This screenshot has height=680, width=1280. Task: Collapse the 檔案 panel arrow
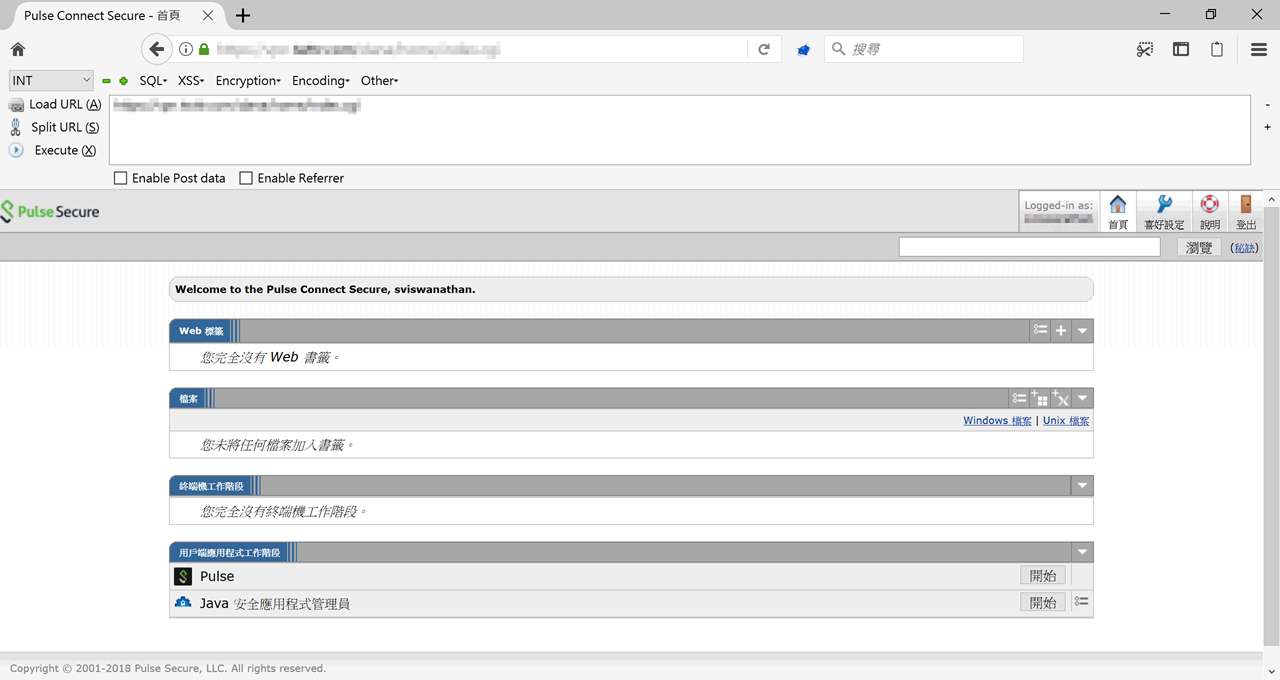[x=1082, y=398]
